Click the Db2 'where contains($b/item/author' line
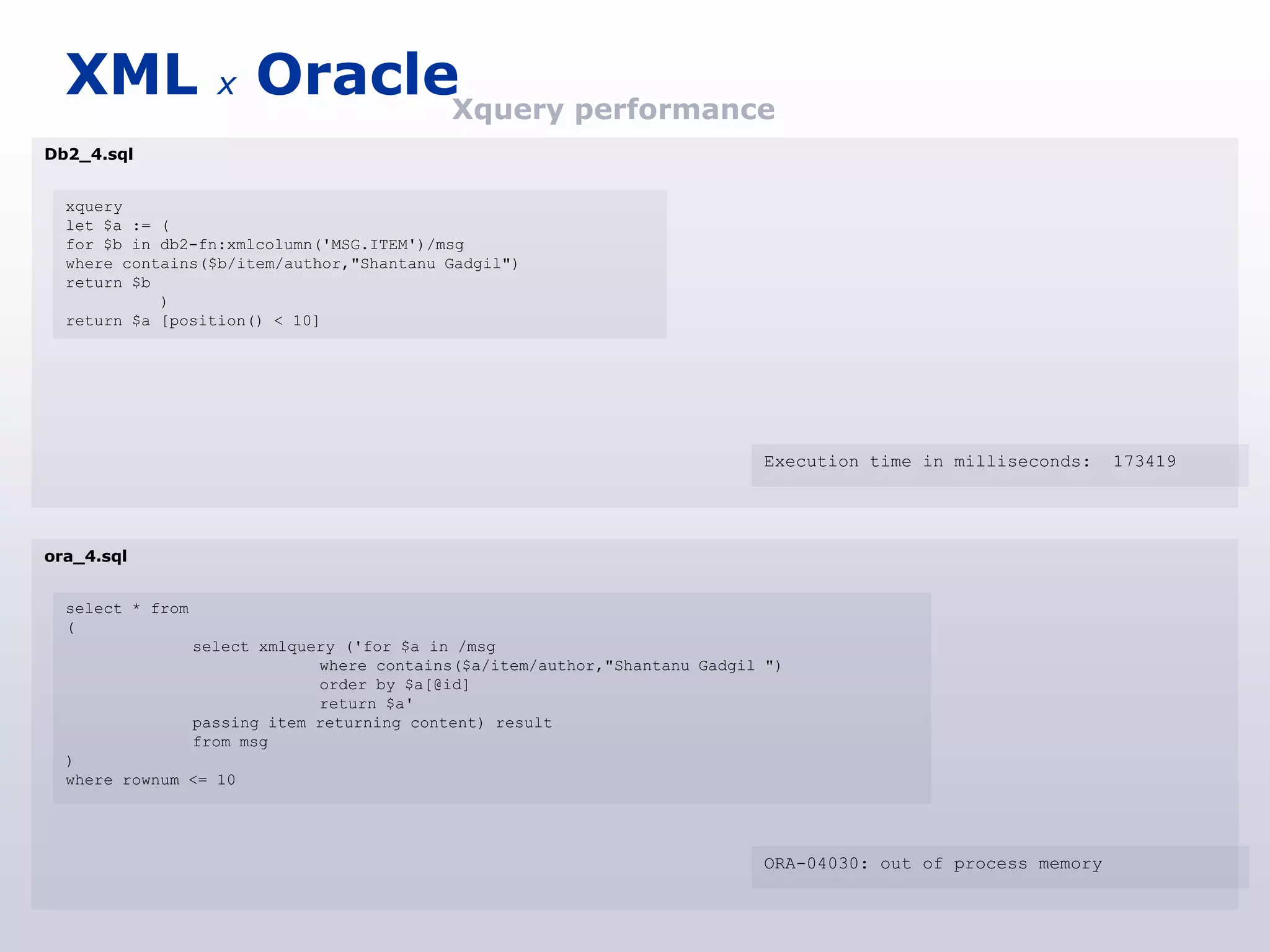The image size is (1270, 952). click(292, 264)
